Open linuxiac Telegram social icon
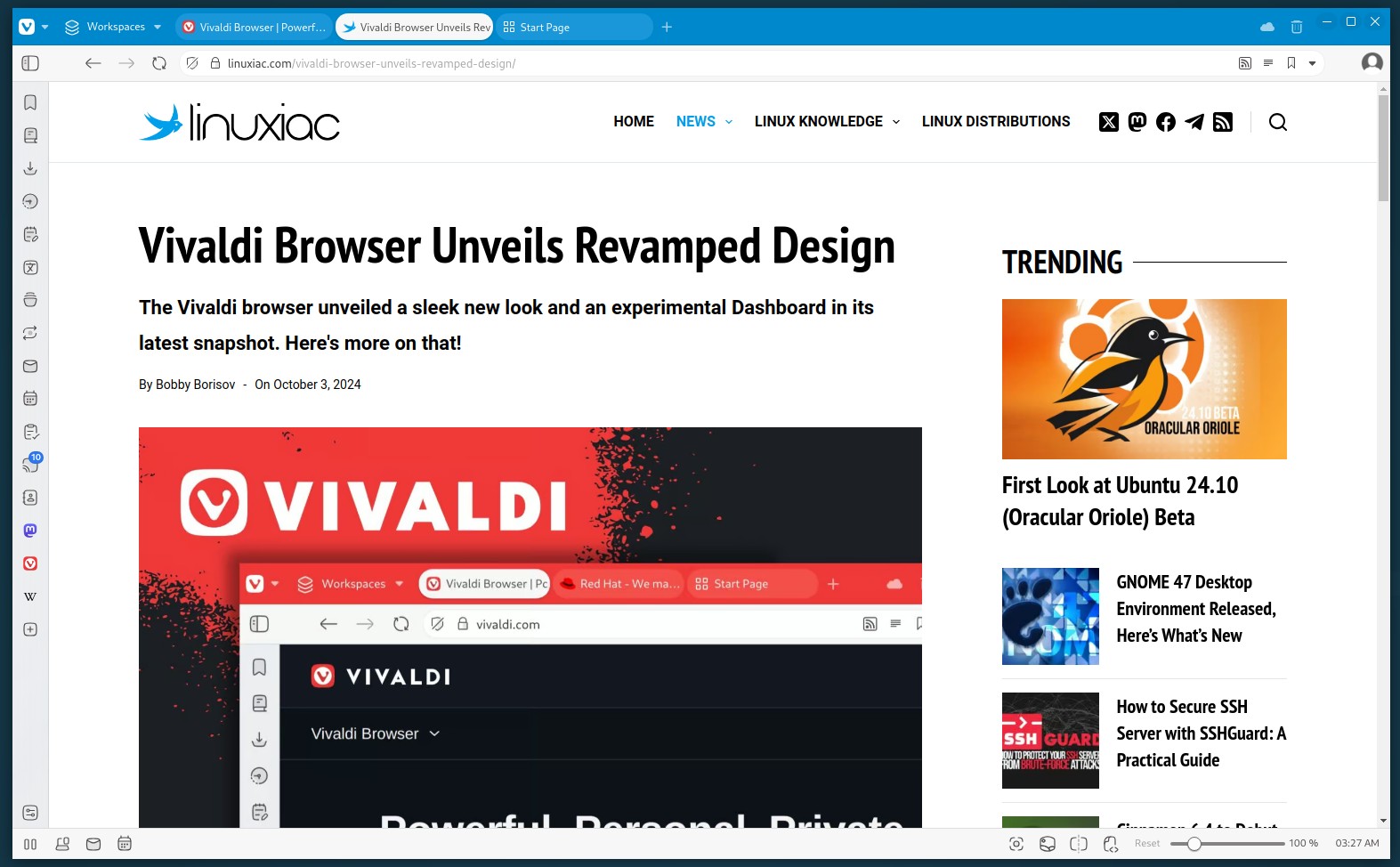 (1194, 122)
